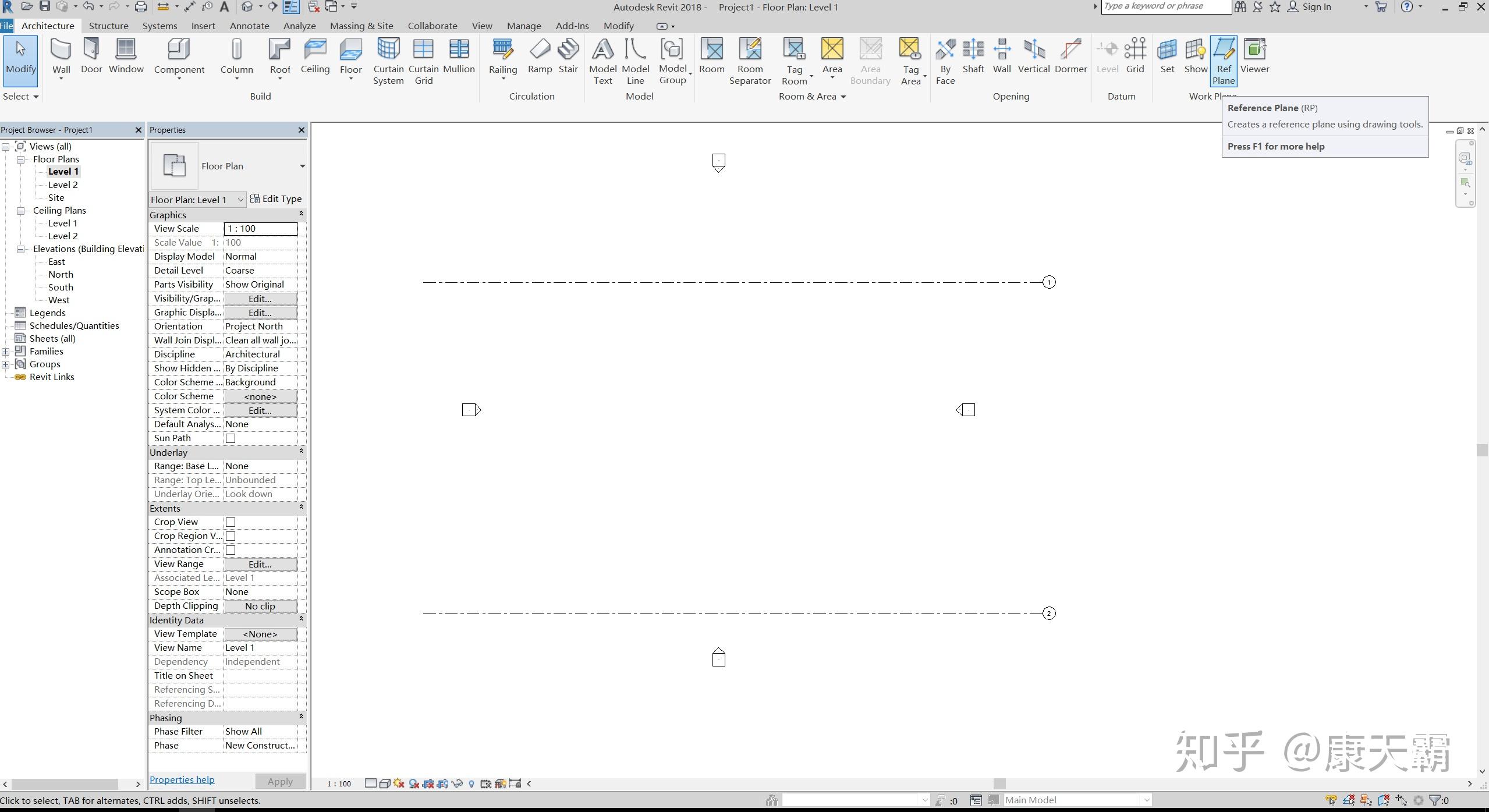The image size is (1489, 812).
Task: Enable the Sun Path checkbox
Action: coord(231,438)
